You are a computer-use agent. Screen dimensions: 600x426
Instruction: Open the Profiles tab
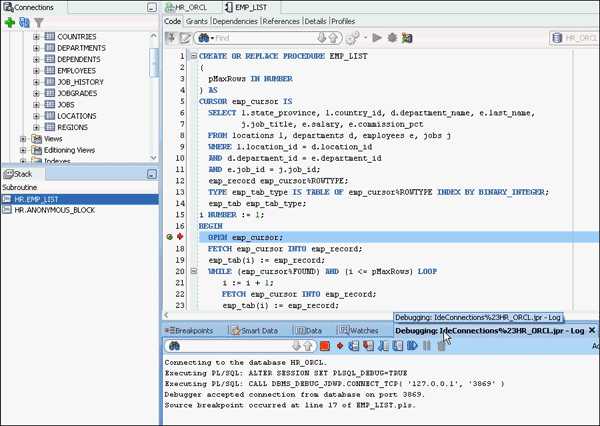343,21
